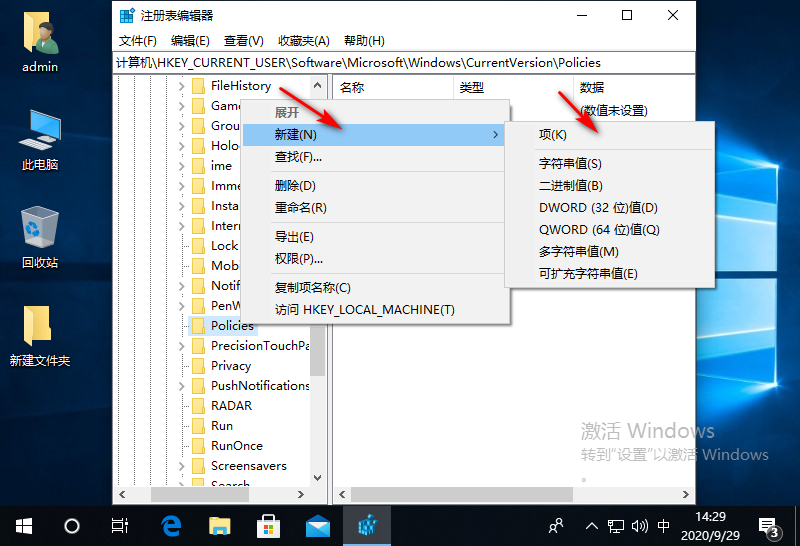Choose 删除(D) in context menu
The height and width of the screenshot is (546, 800).
coord(373,186)
